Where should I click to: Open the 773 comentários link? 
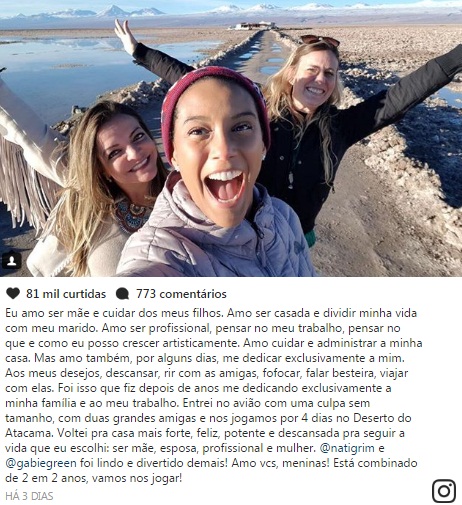click(x=181, y=294)
